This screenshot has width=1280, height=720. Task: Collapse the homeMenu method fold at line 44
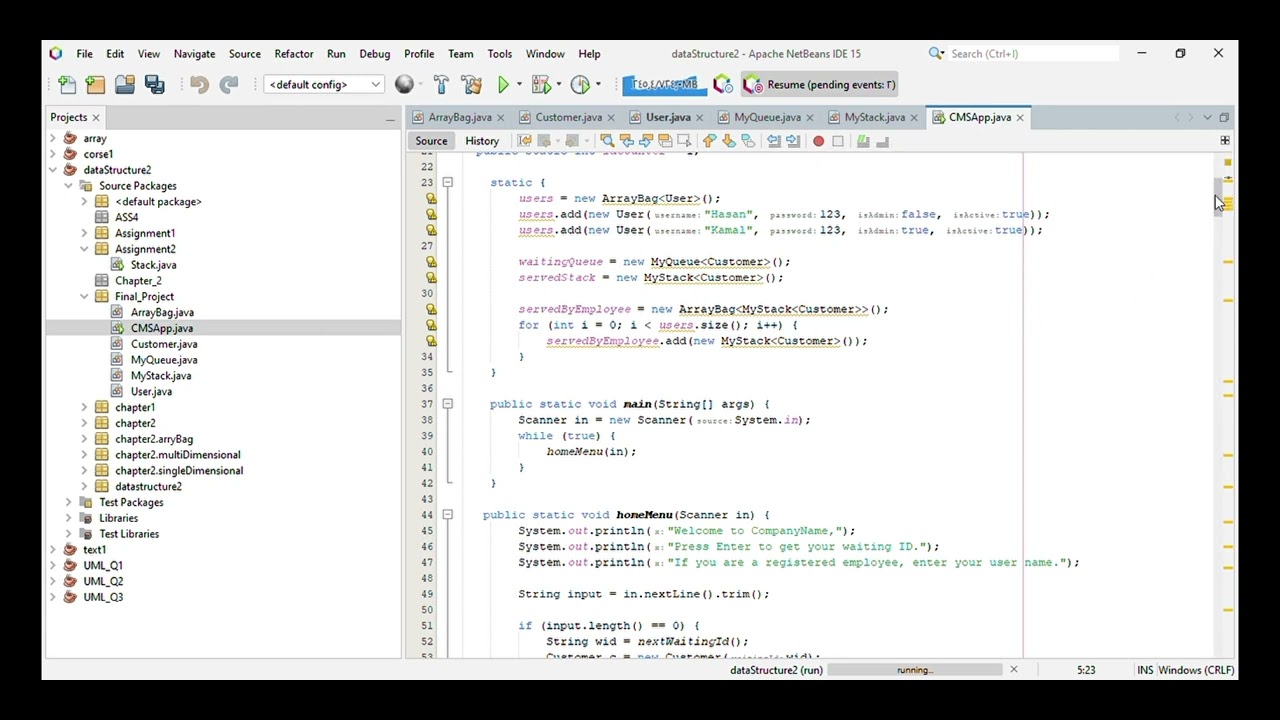pyautogui.click(x=447, y=515)
